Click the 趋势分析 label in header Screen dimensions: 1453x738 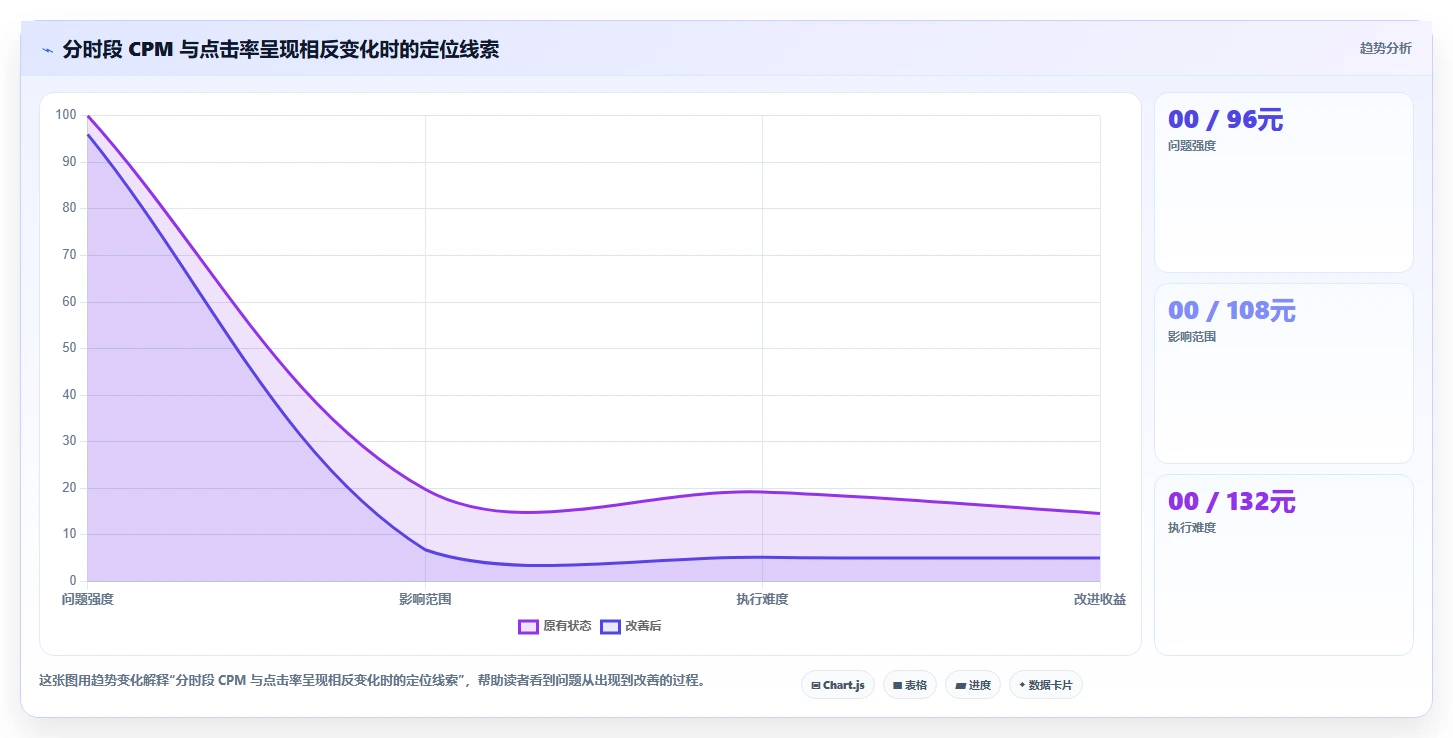pyautogui.click(x=1386, y=48)
